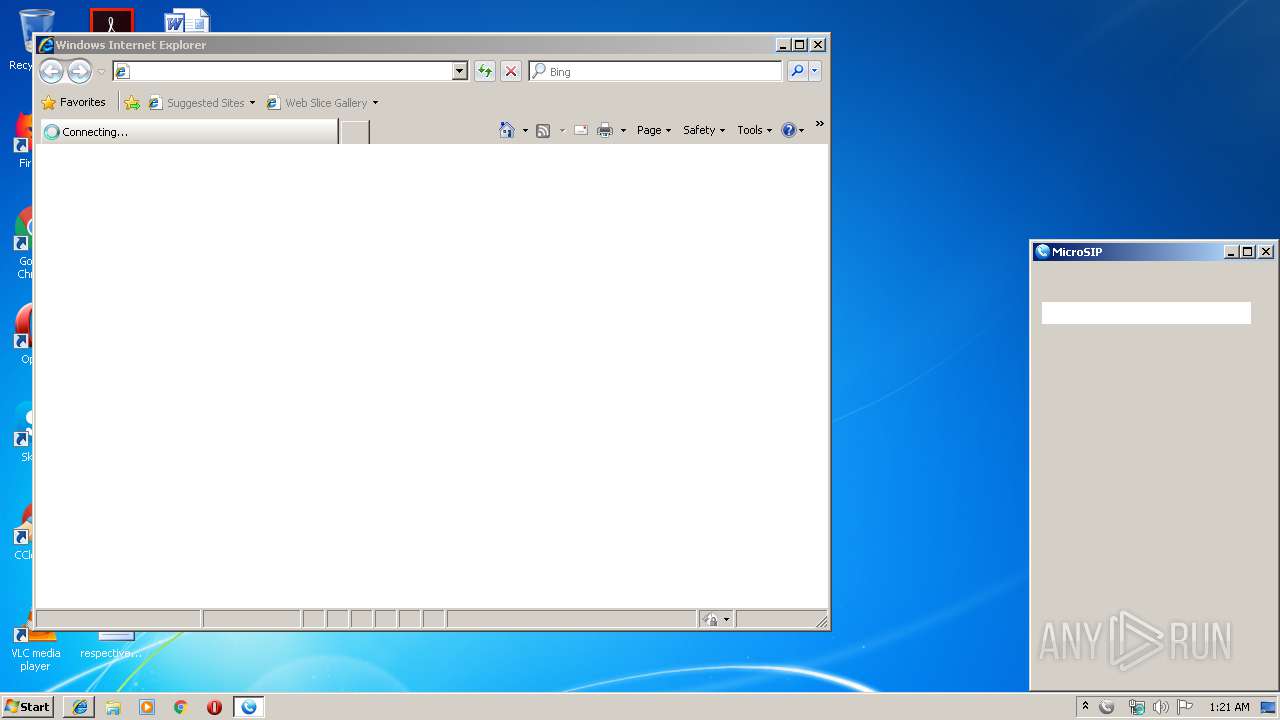Show hidden tray icons arrow

(1085, 707)
